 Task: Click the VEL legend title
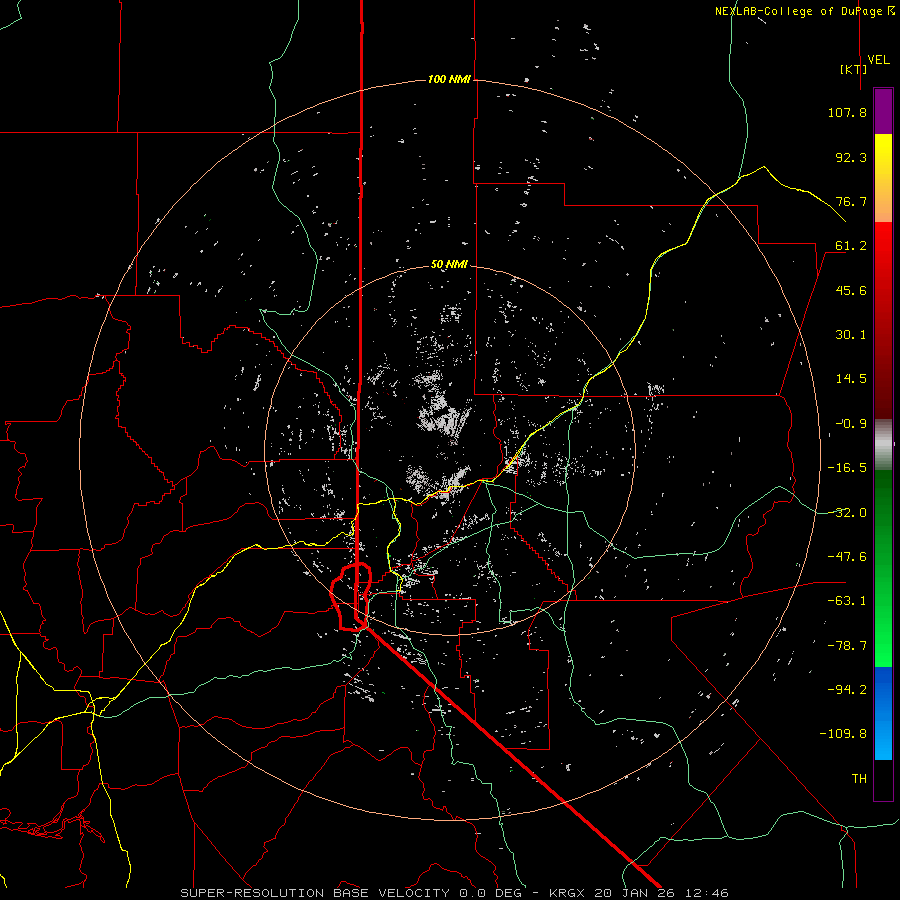[x=878, y=60]
